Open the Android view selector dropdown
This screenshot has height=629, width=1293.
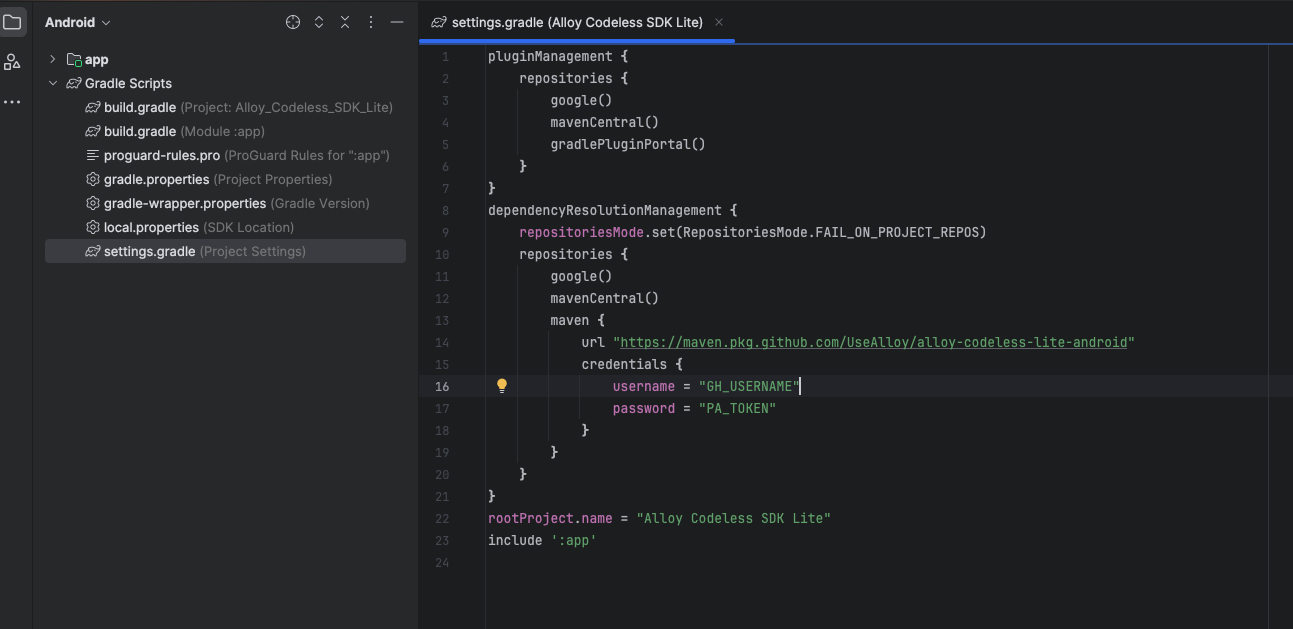(x=78, y=22)
